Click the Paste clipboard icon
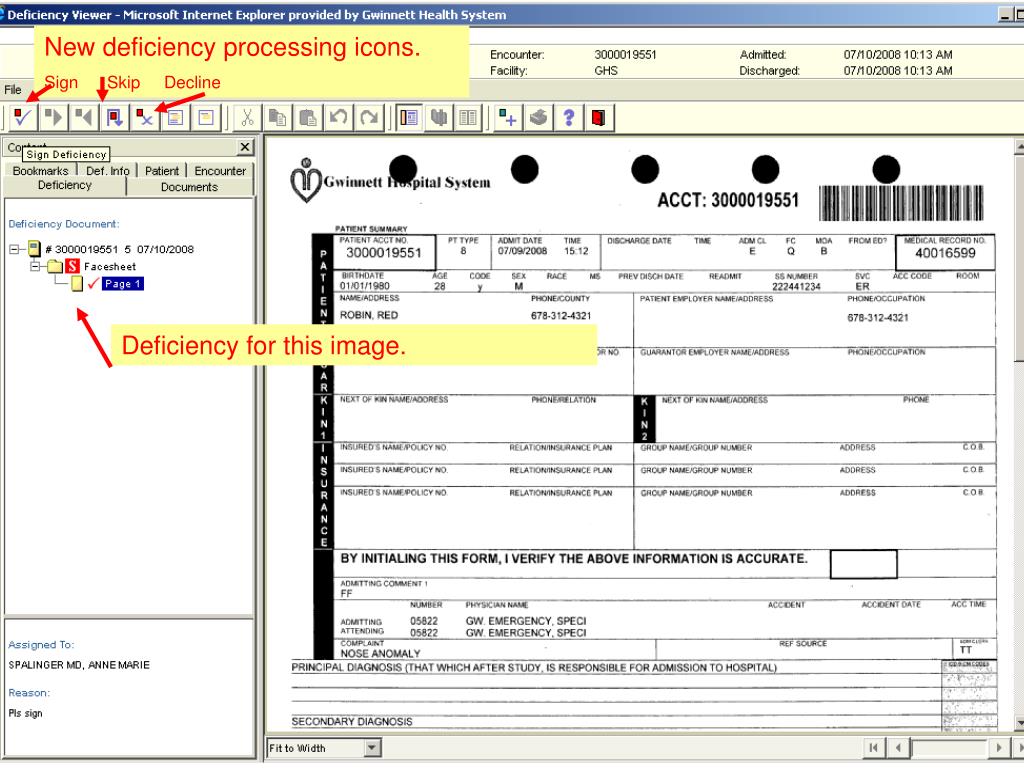The height and width of the screenshot is (768, 1024). click(x=308, y=118)
